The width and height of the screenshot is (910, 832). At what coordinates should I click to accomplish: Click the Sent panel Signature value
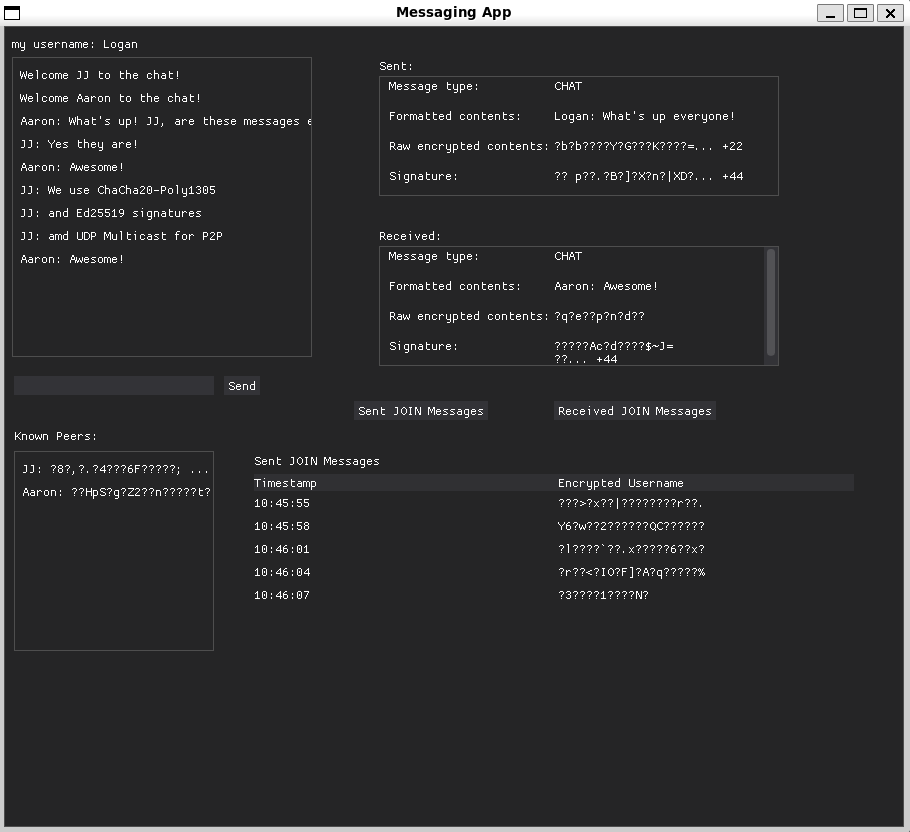coord(648,176)
